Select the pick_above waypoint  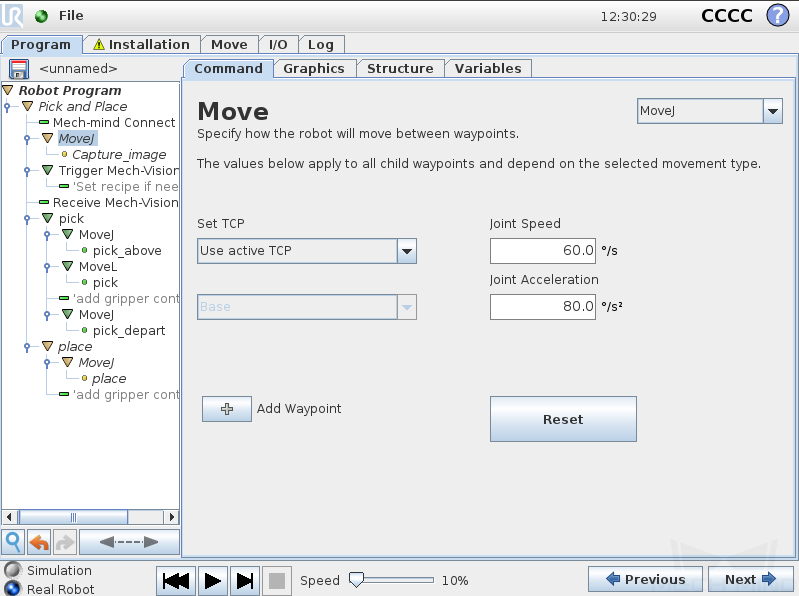tap(127, 251)
